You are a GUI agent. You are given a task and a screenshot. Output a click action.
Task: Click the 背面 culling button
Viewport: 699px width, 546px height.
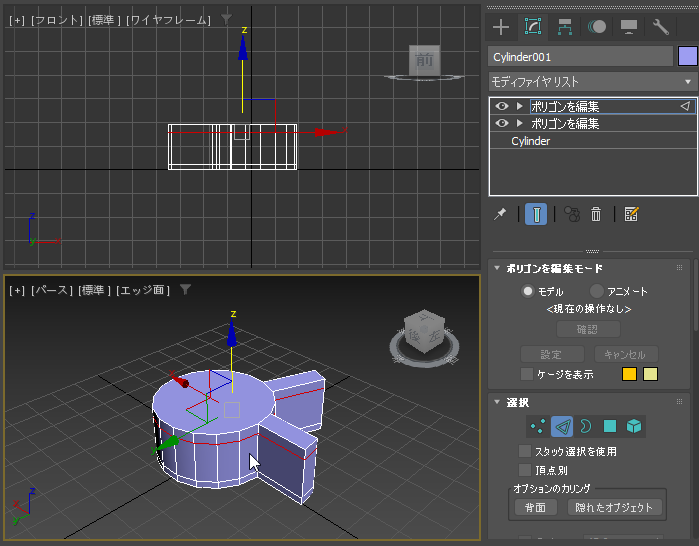[x=535, y=507]
